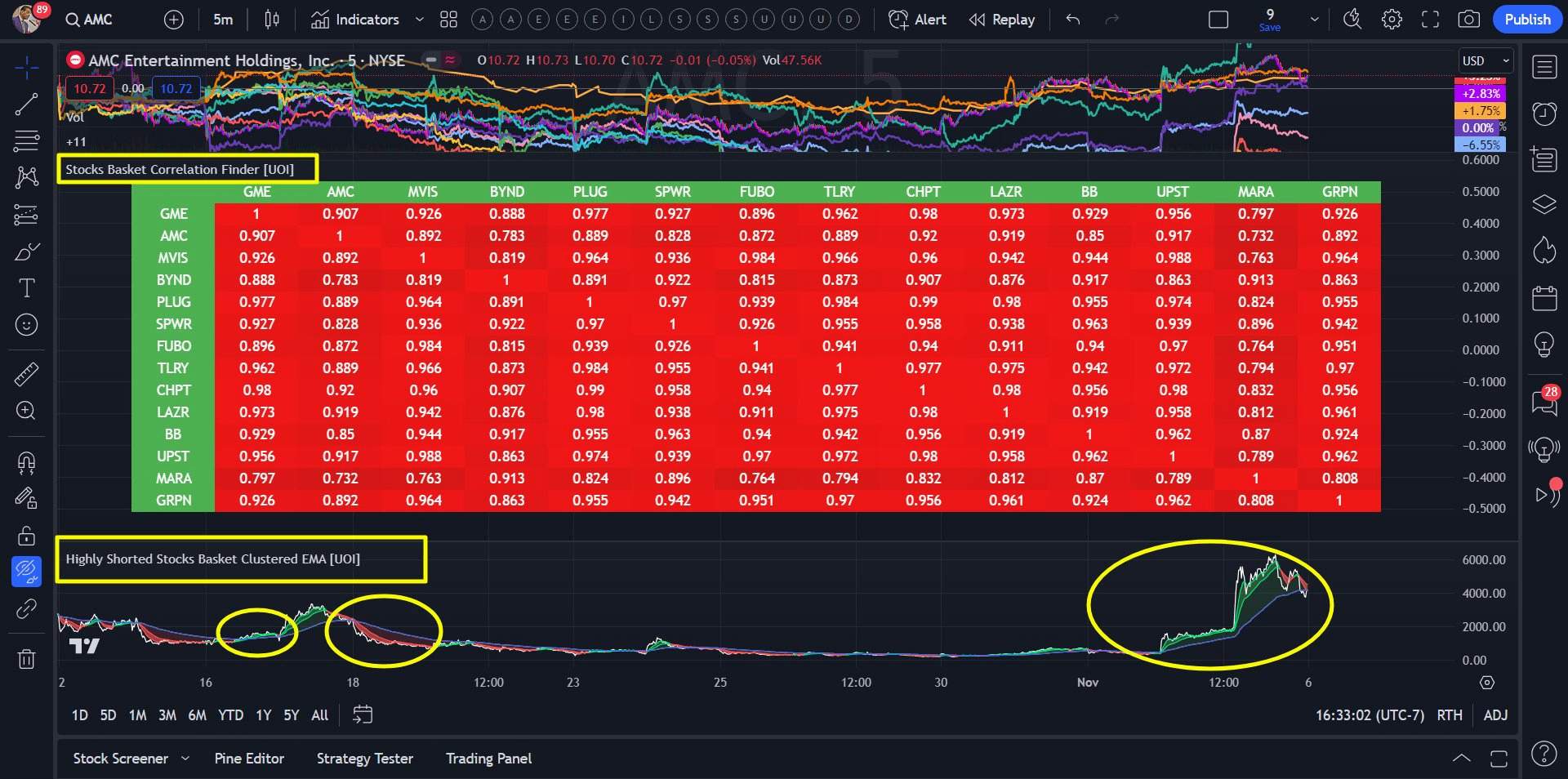The height and width of the screenshot is (779, 1568).
Task: Open the forecasting and measurement tools
Action: [26, 215]
